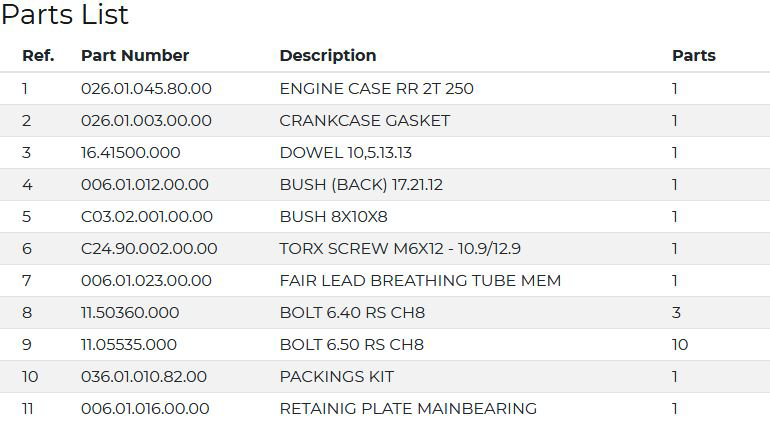Screen dimensions: 770x427
Task: Click the Part Number column header
Action: coord(135,55)
